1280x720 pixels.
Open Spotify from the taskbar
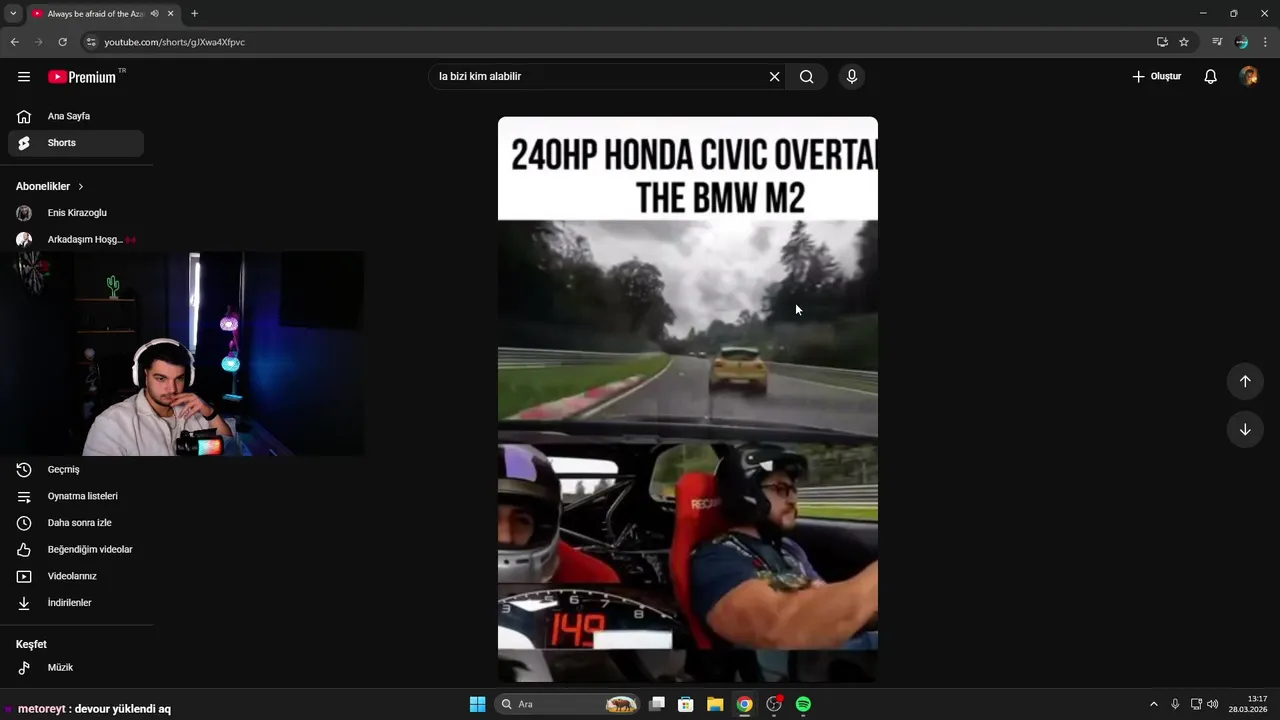click(803, 704)
